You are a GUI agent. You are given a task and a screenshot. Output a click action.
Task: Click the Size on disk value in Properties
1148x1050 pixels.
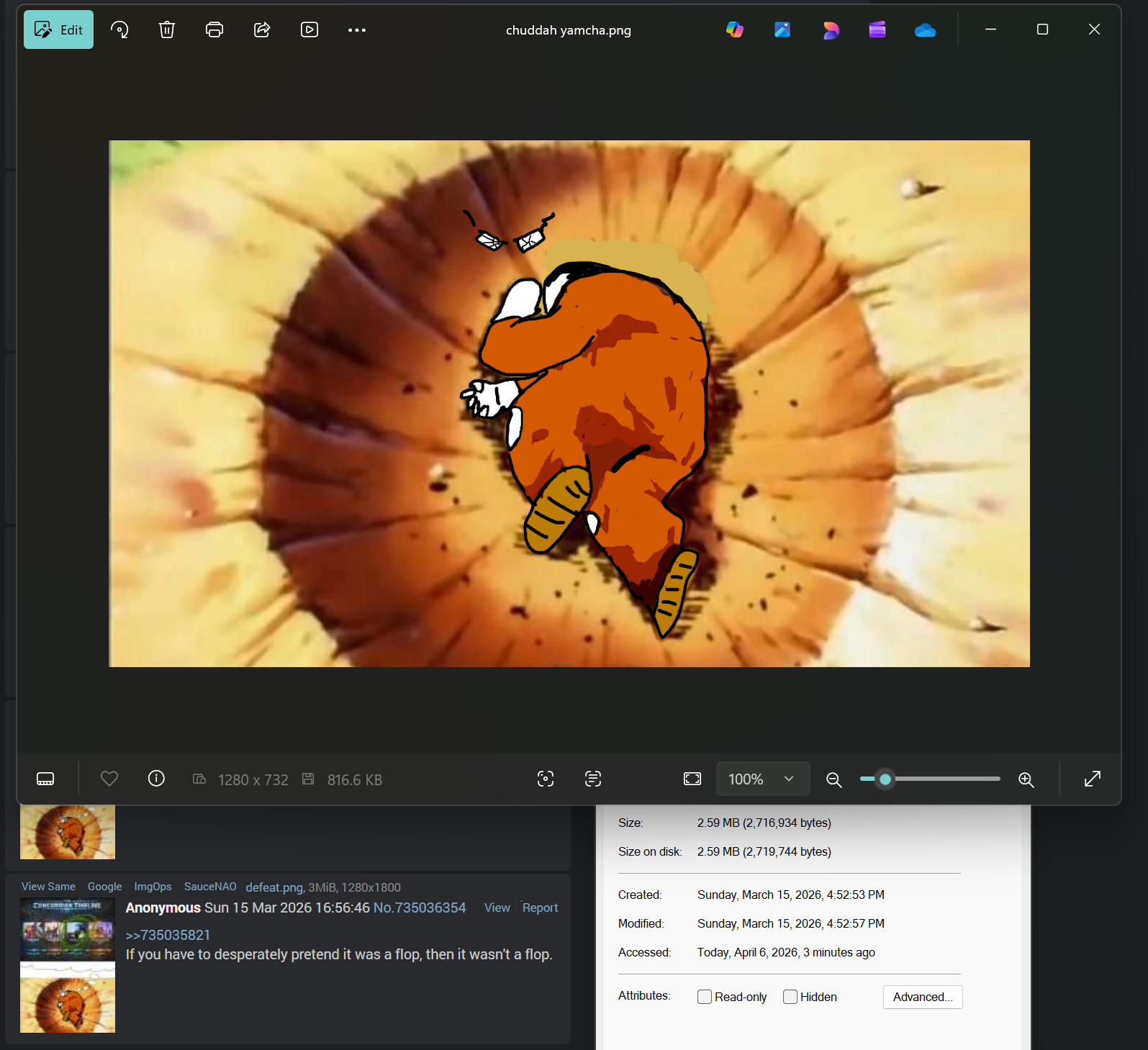764,851
